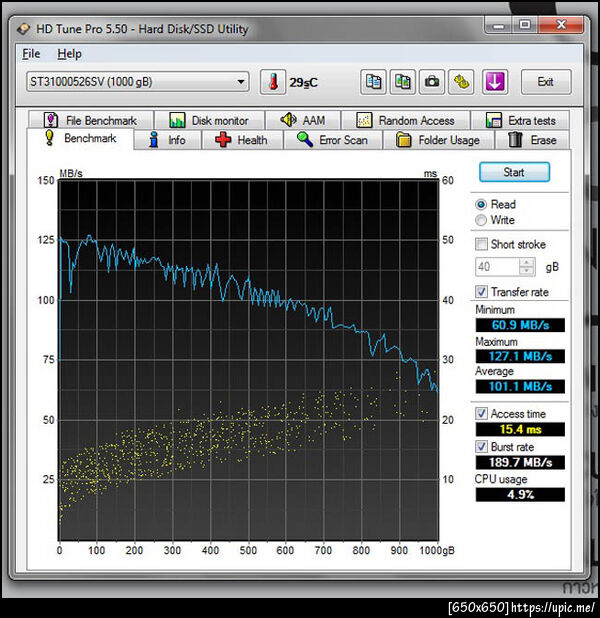Click the 4.9% CPU usage value
Viewport: 600px width, 618px height.
[520, 494]
